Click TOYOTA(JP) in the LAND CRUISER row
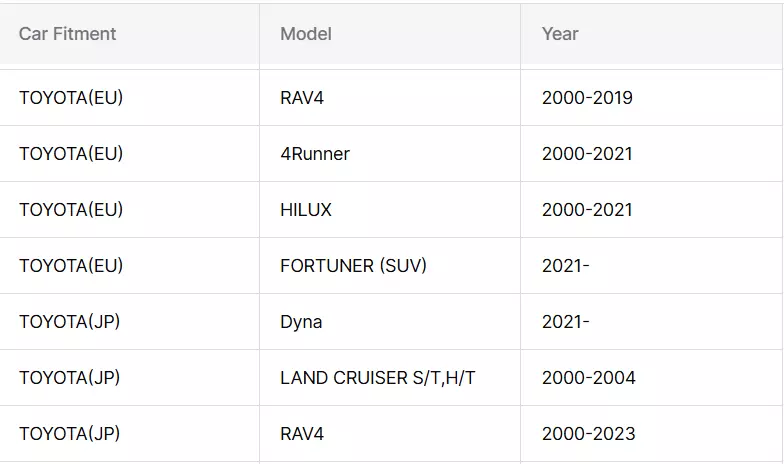 tap(69, 378)
